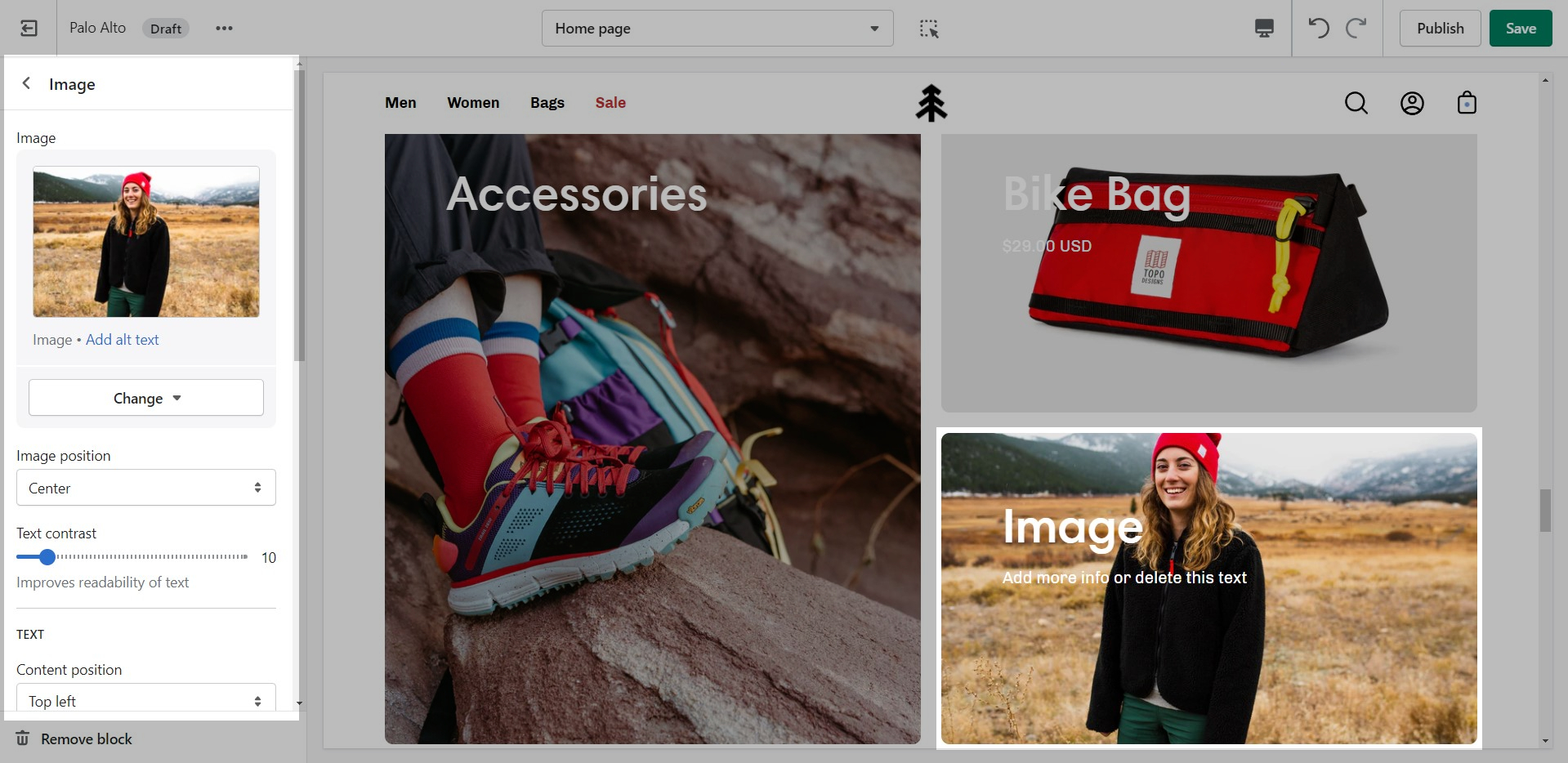Open the shopping bag cart icon
The image size is (1568, 763).
(1467, 103)
